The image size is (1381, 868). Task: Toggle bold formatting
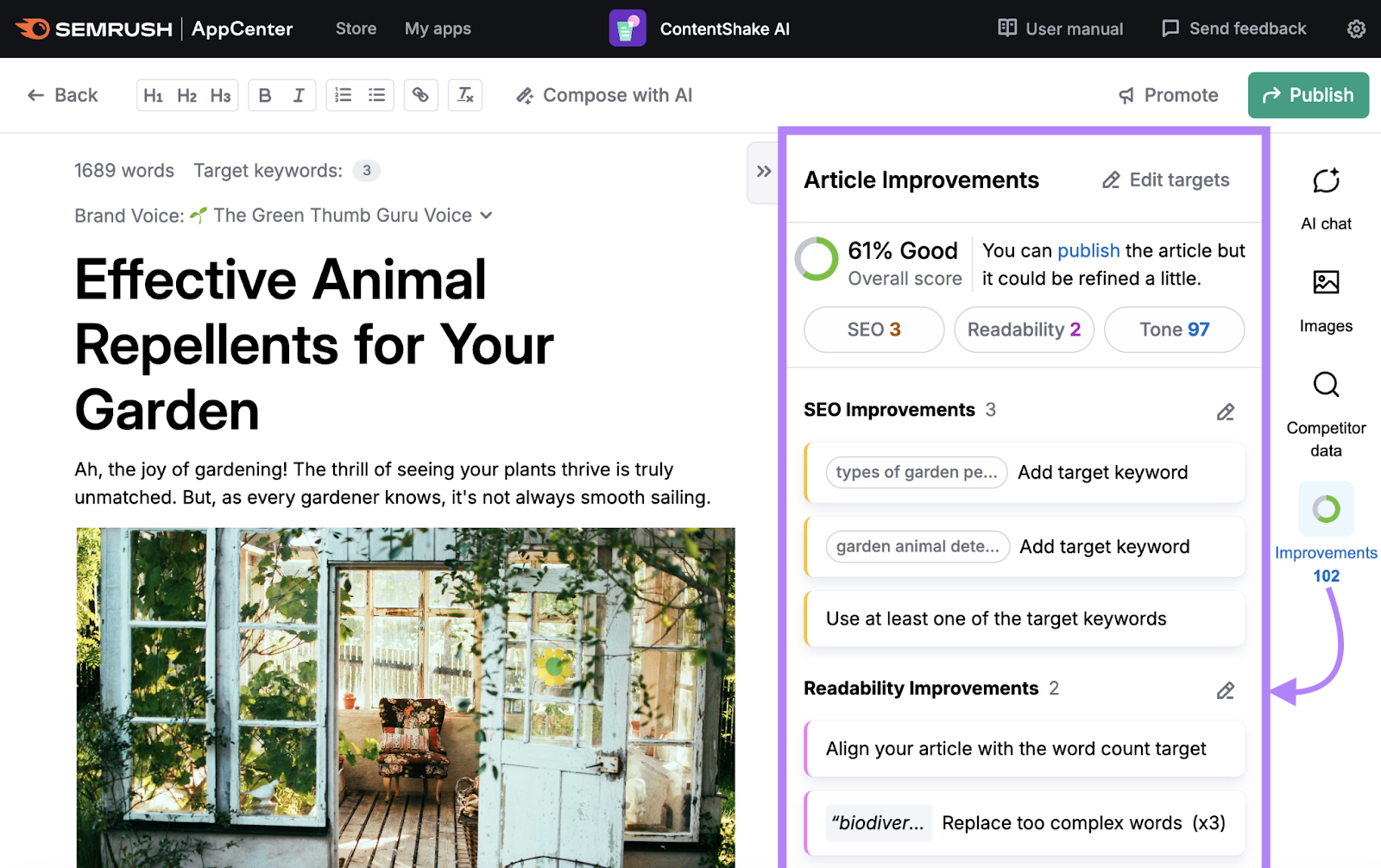click(265, 95)
